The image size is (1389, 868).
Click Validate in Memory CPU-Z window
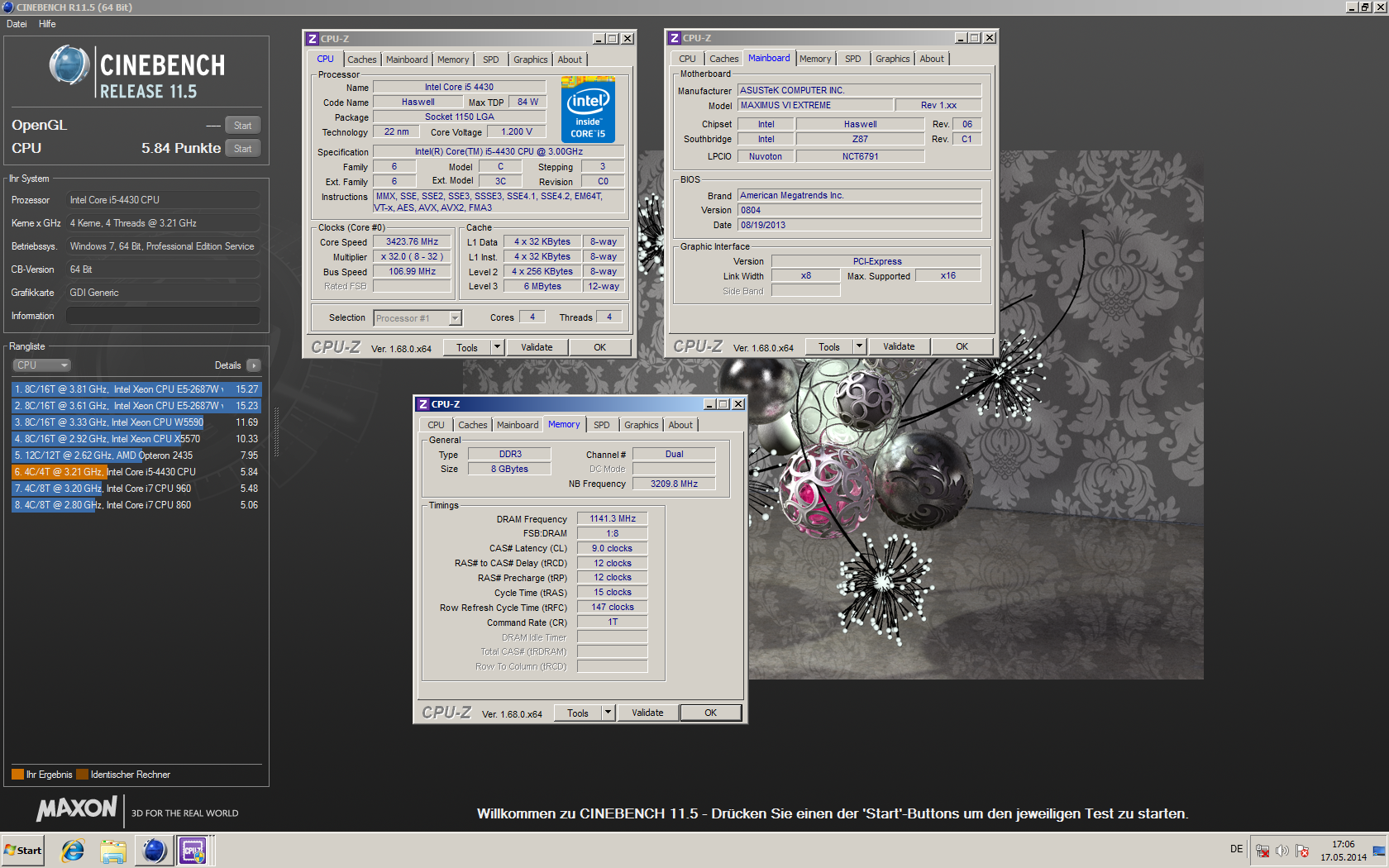647,713
